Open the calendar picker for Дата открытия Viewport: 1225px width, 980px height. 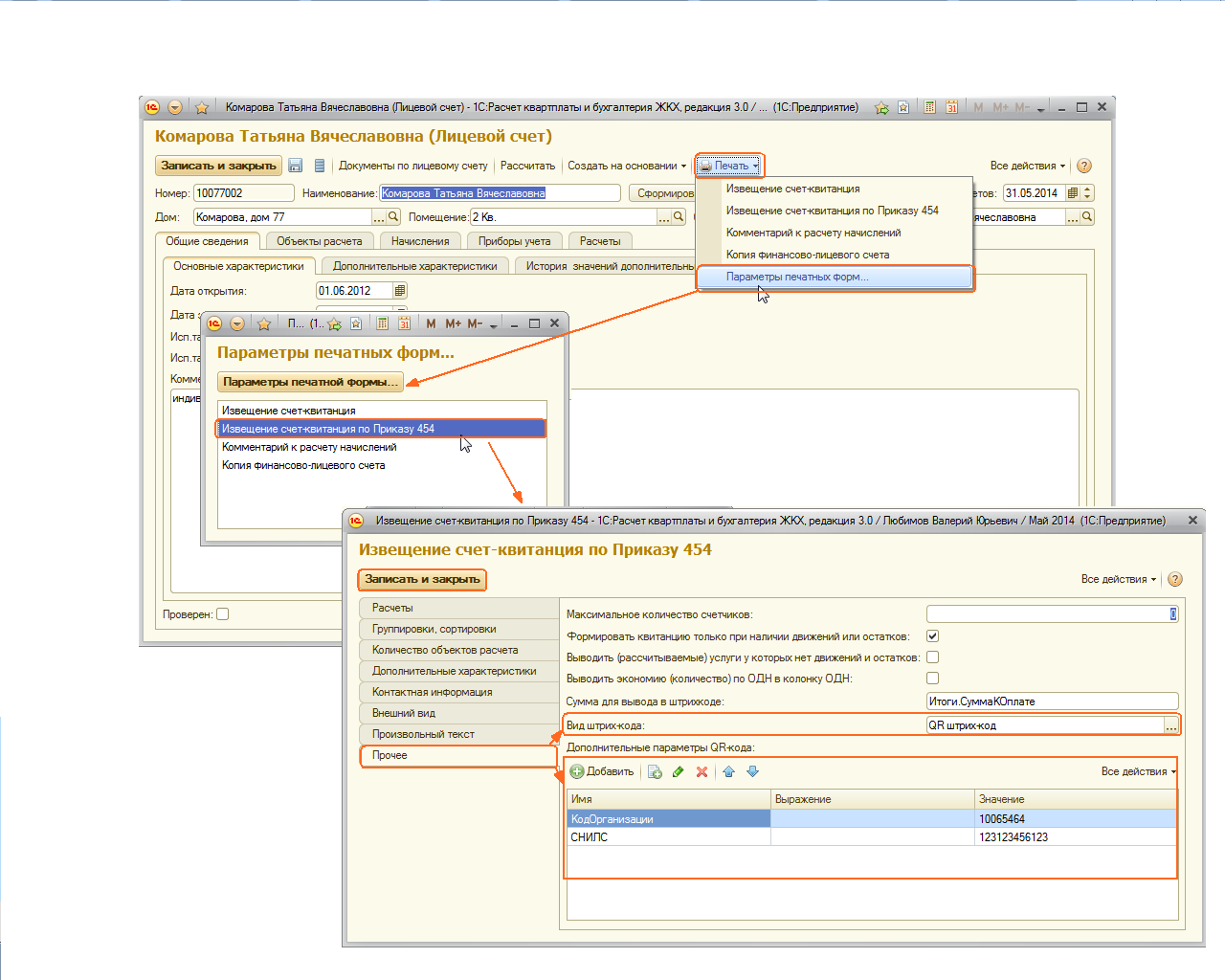400,291
